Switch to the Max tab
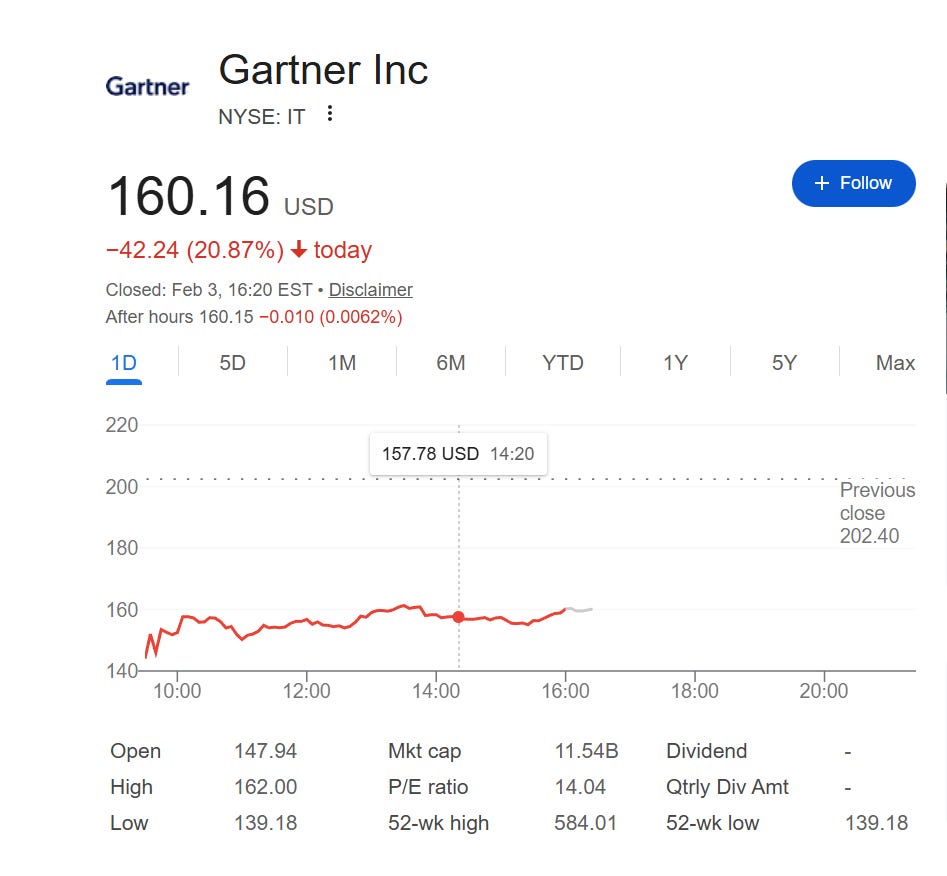 point(895,363)
